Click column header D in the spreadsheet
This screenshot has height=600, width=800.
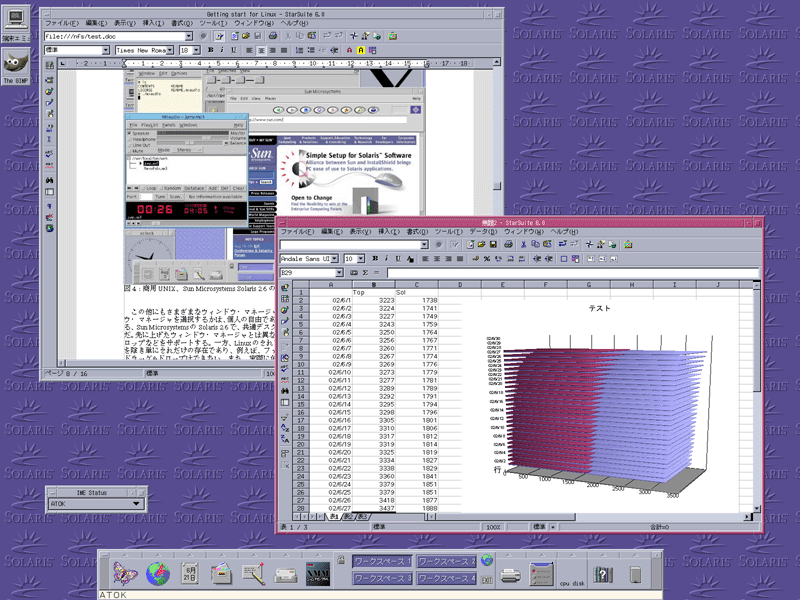[460, 285]
